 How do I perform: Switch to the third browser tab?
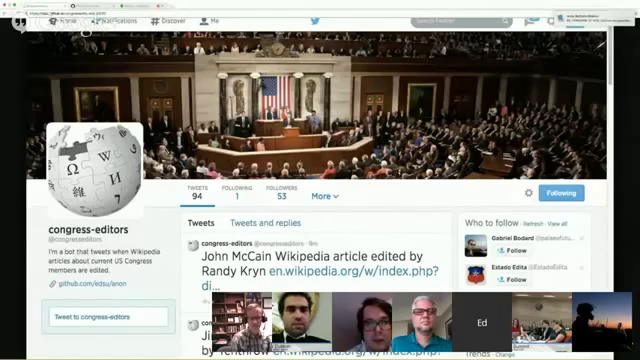tap(141, 6)
